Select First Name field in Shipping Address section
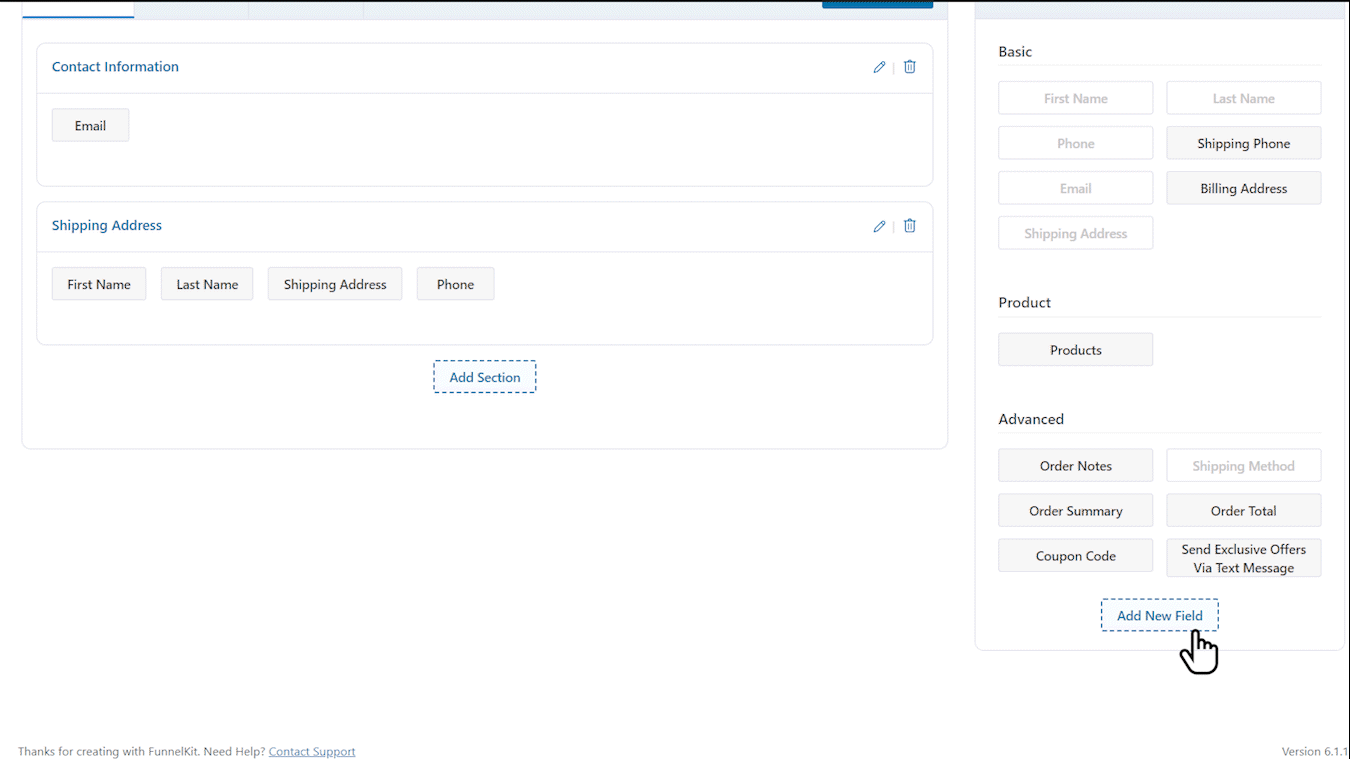 (99, 284)
